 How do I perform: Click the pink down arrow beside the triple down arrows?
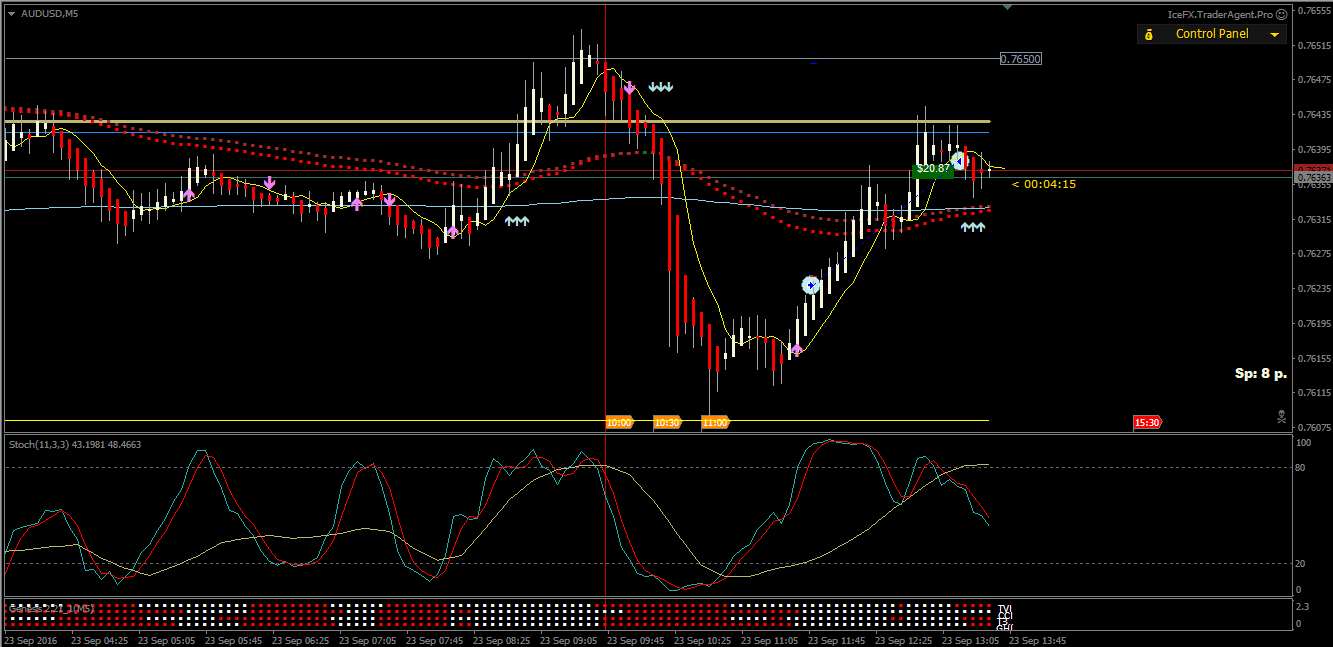629,89
